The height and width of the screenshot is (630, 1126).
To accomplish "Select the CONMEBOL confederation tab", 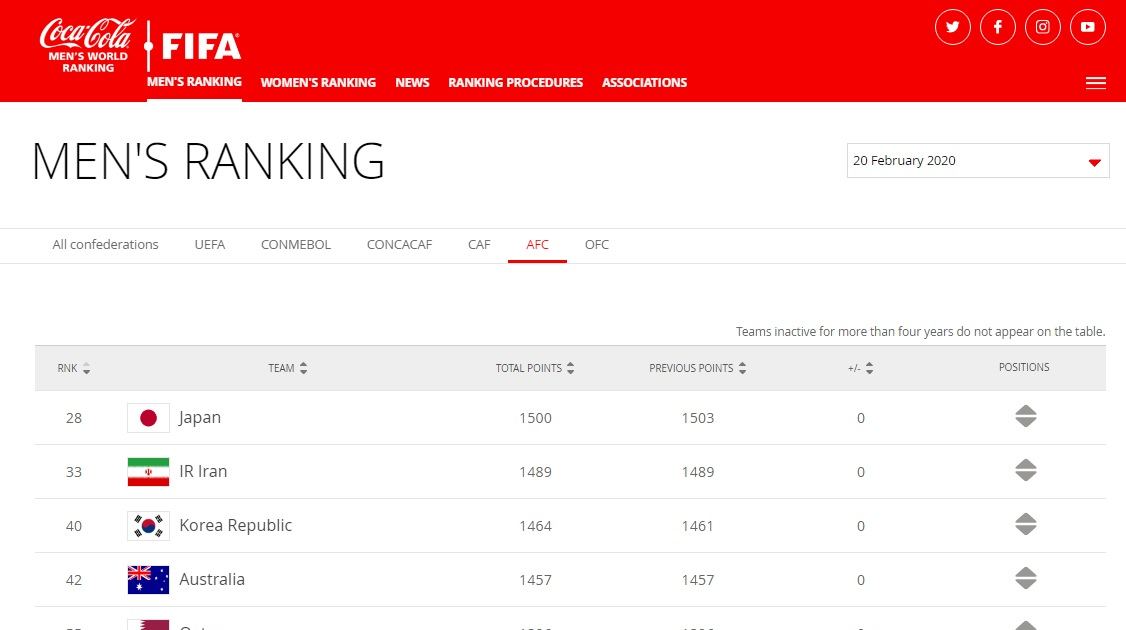I will pos(296,245).
